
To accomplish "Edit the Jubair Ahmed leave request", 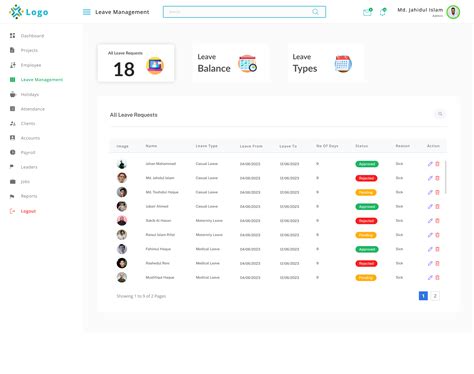I will tap(430, 206).
